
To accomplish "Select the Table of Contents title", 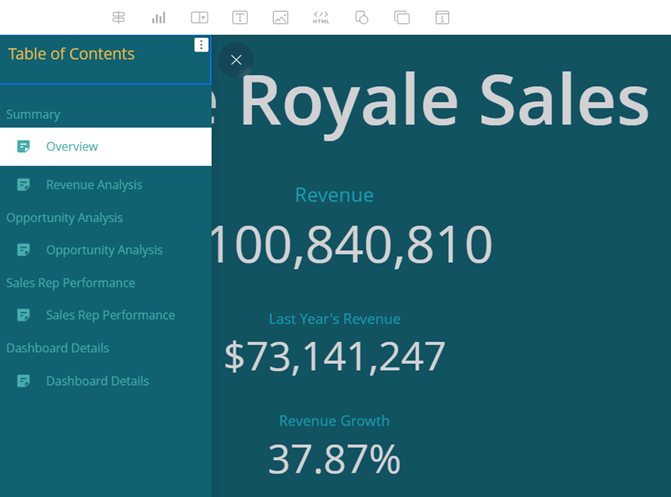I will click(x=71, y=54).
